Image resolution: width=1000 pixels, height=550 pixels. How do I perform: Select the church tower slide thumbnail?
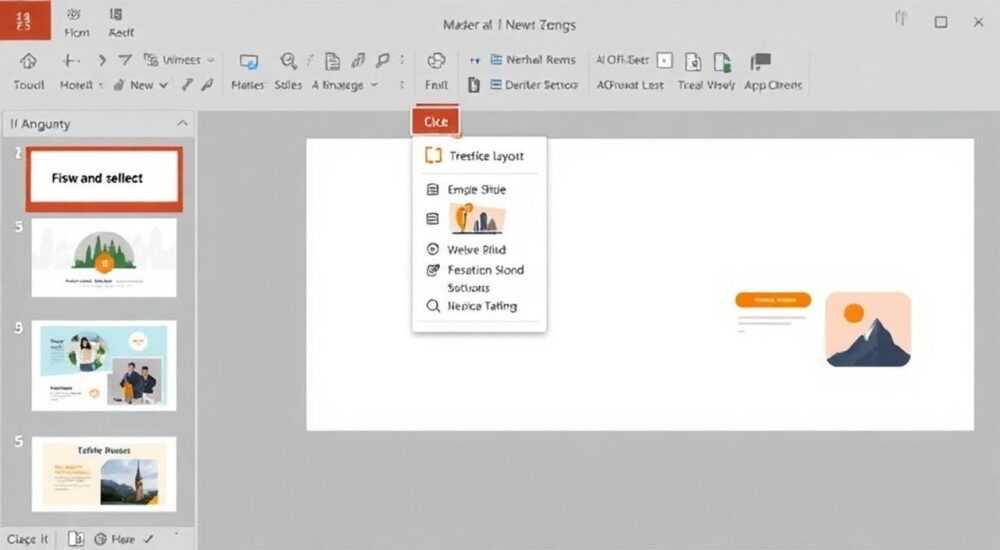point(104,474)
